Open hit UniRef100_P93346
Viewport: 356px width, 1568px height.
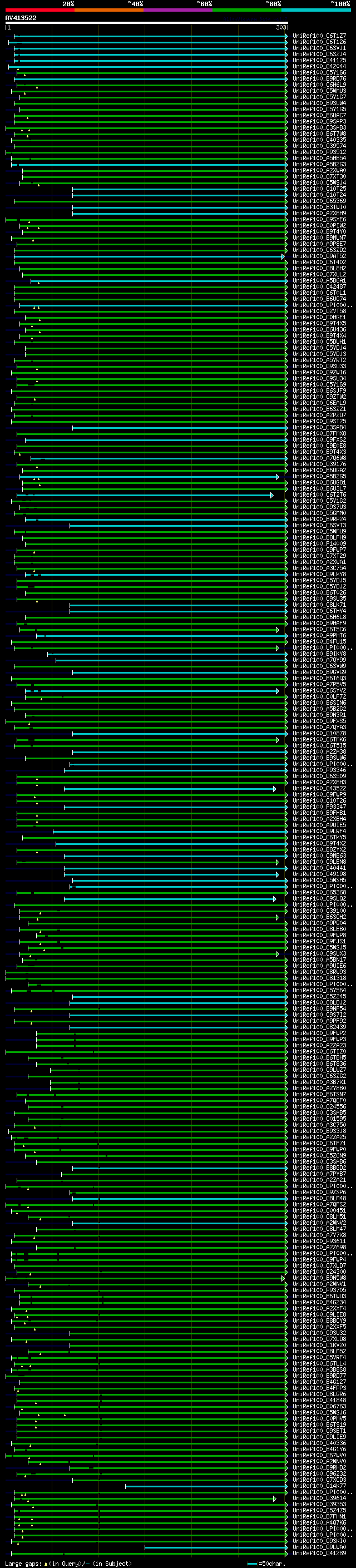coord(319,770)
